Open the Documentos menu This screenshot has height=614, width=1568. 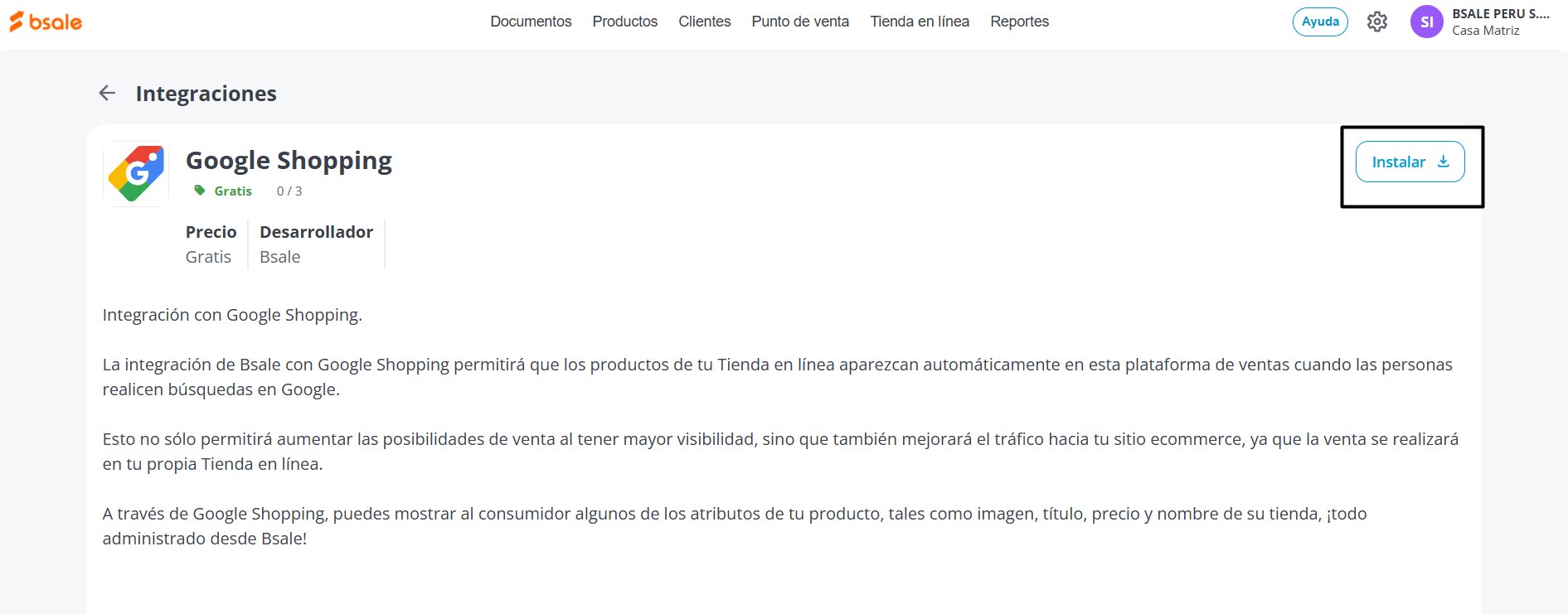point(531,22)
